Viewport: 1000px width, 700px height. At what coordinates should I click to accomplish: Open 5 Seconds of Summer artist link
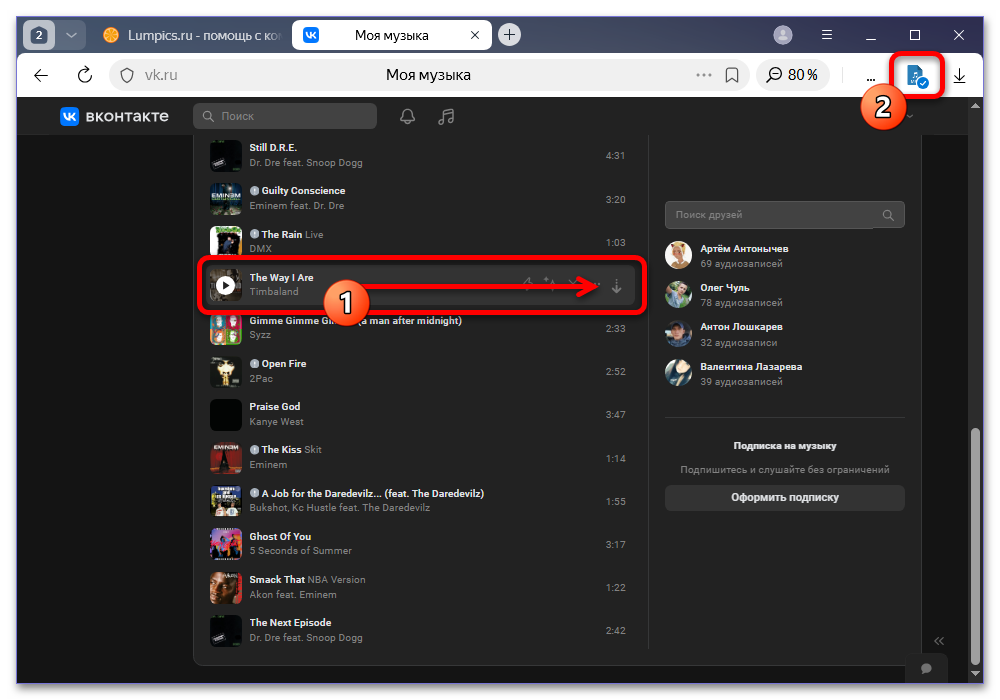(300, 551)
